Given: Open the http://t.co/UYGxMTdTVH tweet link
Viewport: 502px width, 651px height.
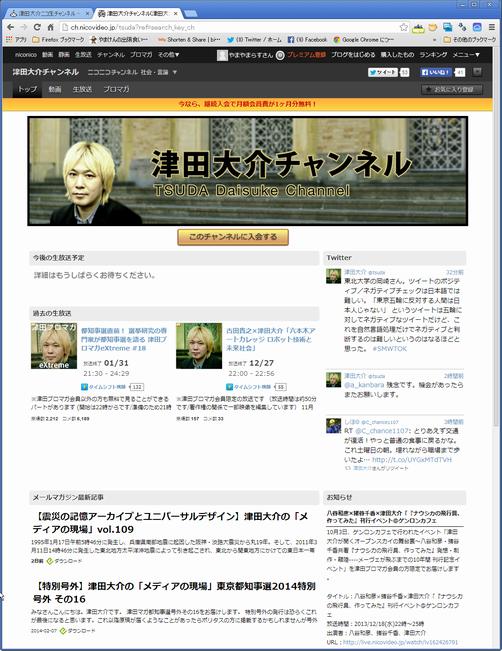Looking at the screenshot, I should (411, 460).
